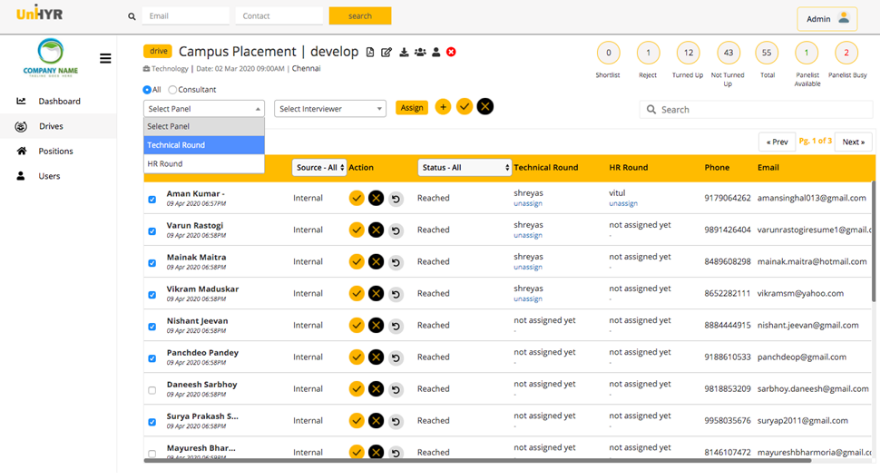
Task: Click the Turned Up count circle
Action: pos(688,53)
